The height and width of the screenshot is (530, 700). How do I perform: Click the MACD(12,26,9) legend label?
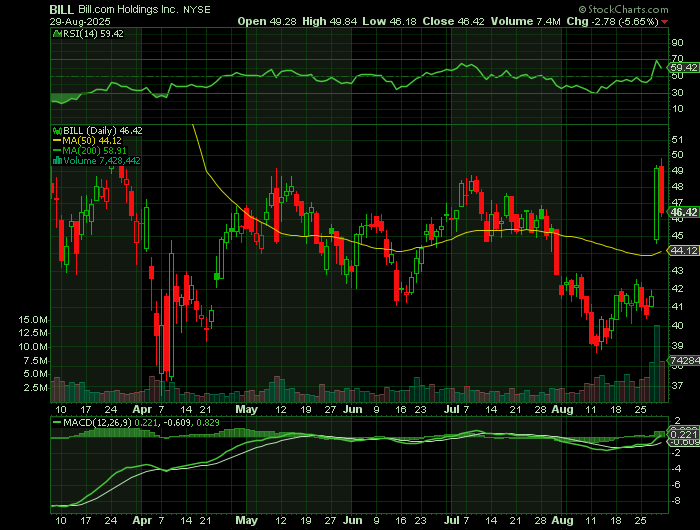[97, 422]
